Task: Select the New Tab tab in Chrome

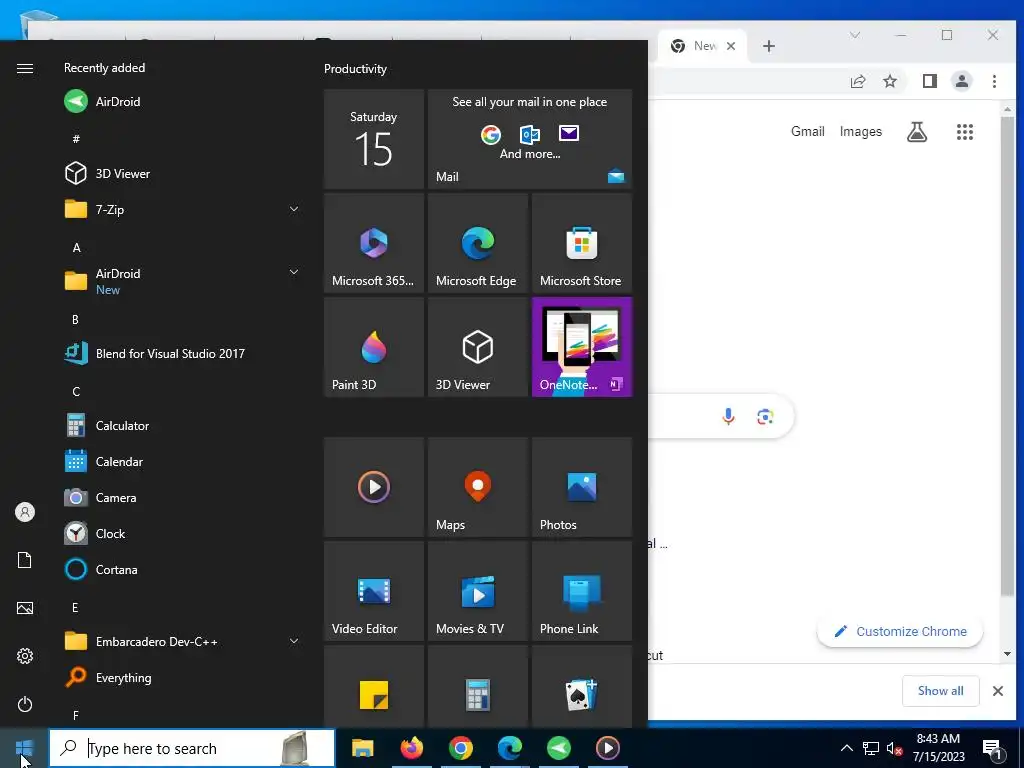Action: [x=704, y=46]
